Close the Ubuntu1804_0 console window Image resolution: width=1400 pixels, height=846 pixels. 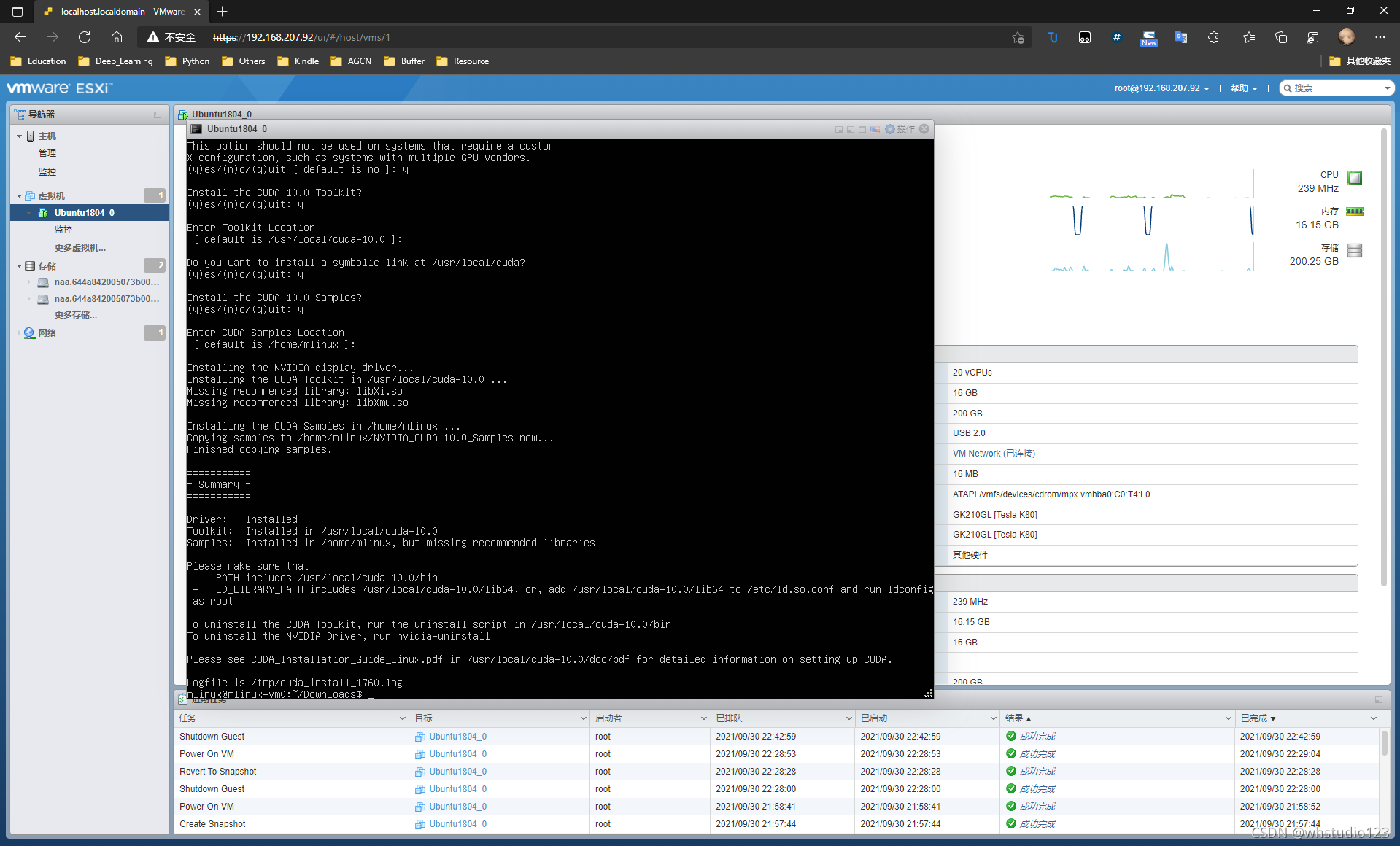click(924, 129)
